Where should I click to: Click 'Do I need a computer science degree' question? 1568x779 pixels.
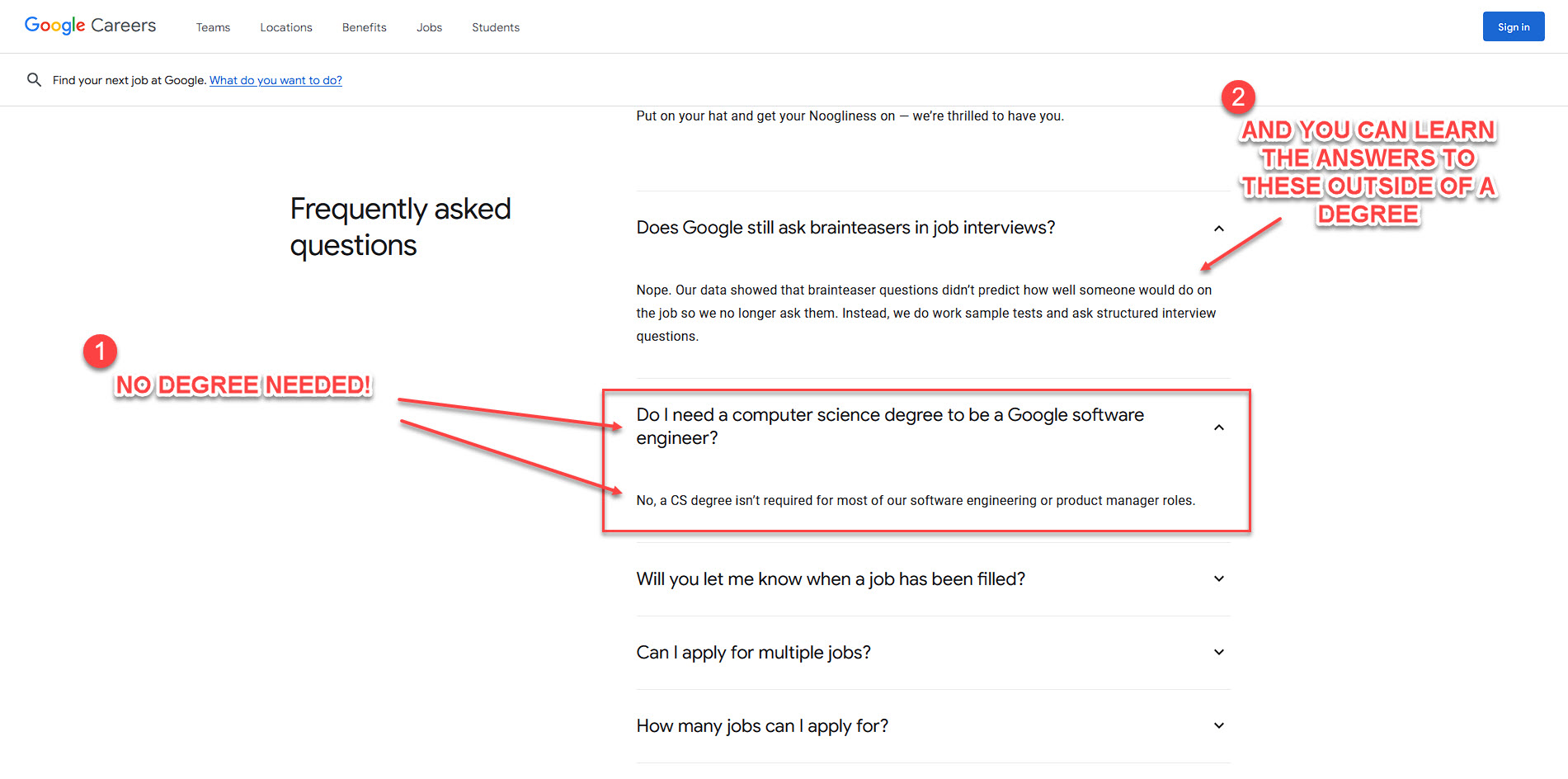coord(890,427)
